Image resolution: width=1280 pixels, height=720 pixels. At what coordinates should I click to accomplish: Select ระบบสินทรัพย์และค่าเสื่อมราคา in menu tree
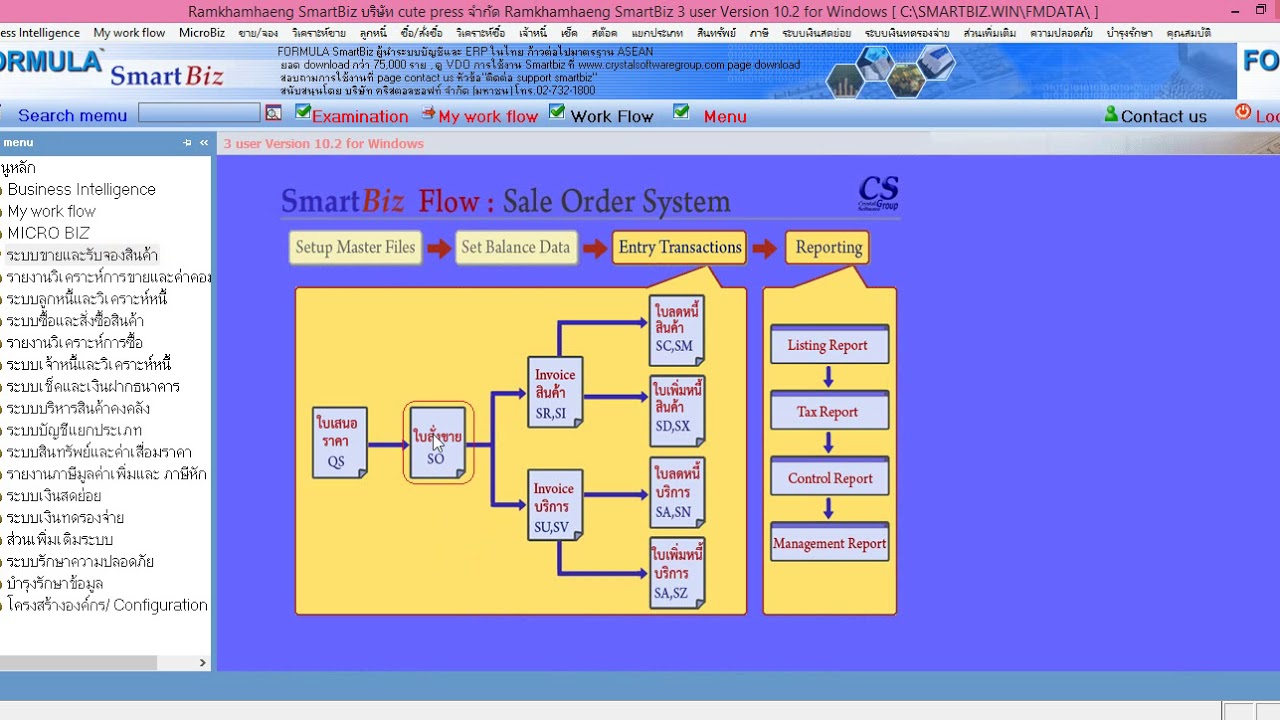click(99, 452)
